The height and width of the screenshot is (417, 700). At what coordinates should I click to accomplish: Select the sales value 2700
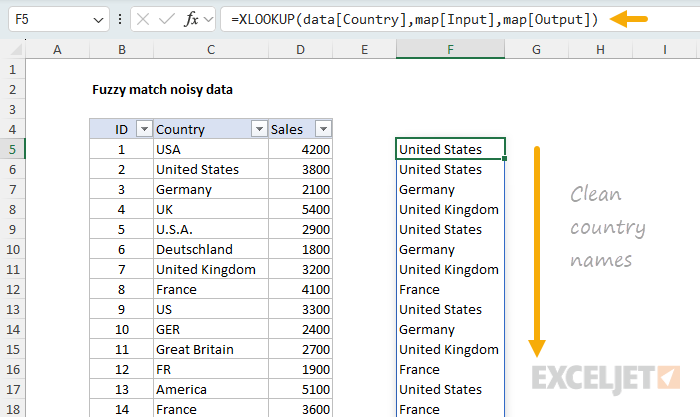coord(300,349)
